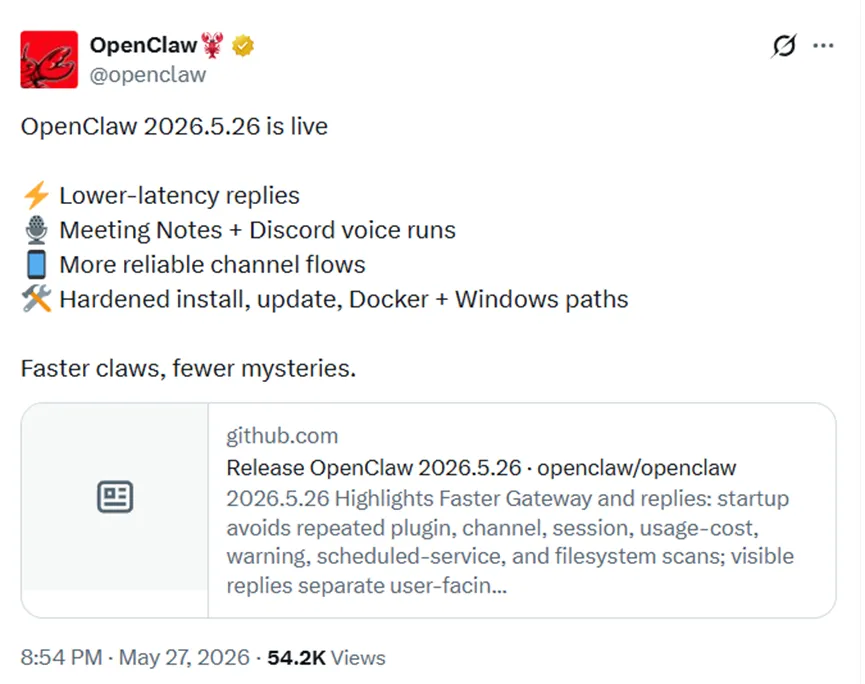Screen dimensions: 865x684
Task: Click the gold verified badge
Action: [x=243, y=45]
